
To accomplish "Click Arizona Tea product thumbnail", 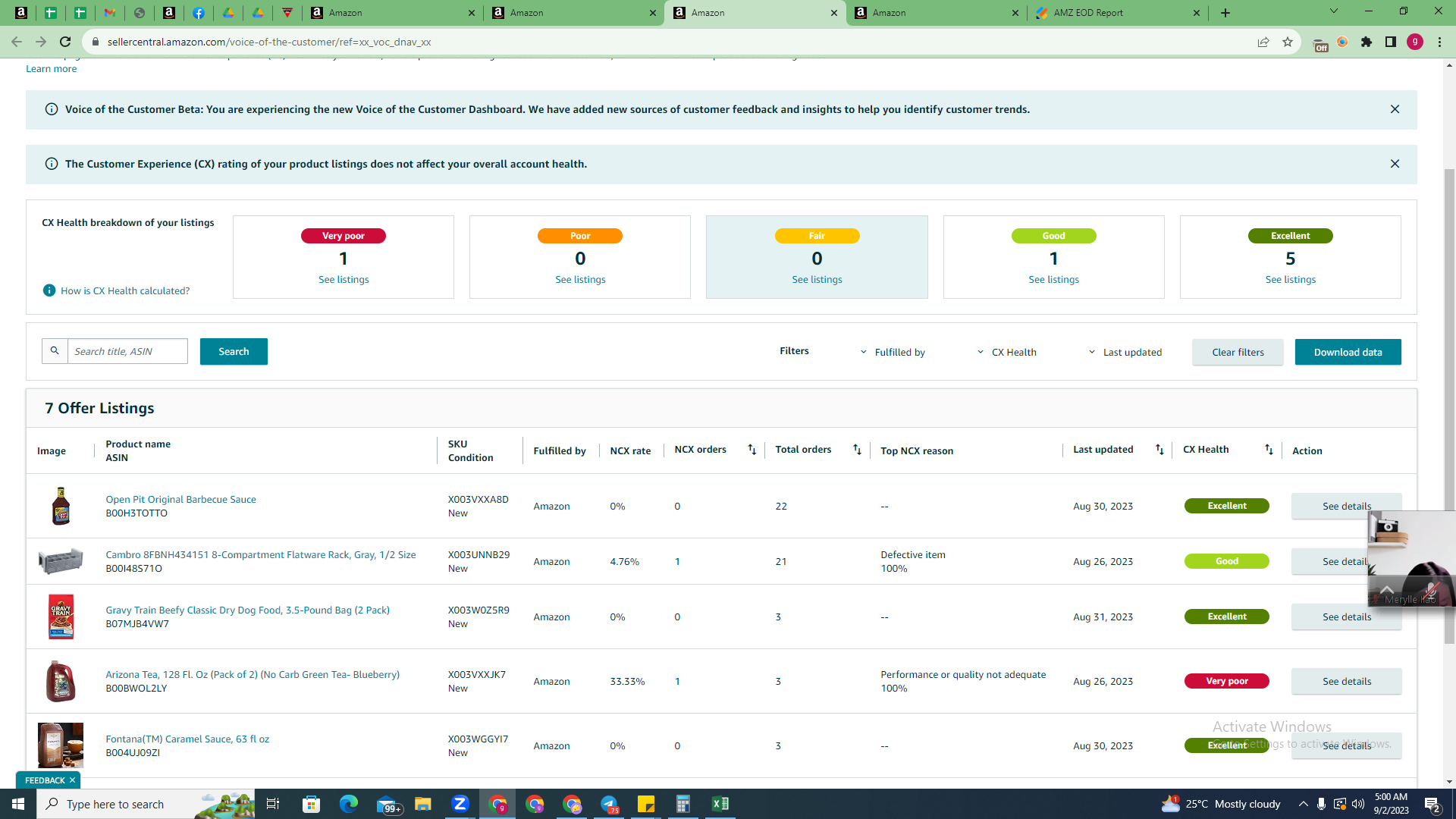I will (61, 681).
